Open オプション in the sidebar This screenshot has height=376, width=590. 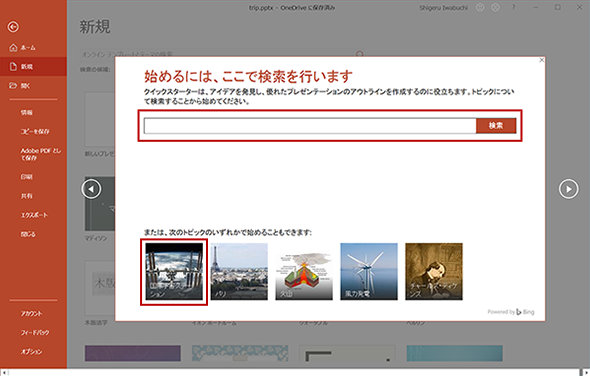33,352
